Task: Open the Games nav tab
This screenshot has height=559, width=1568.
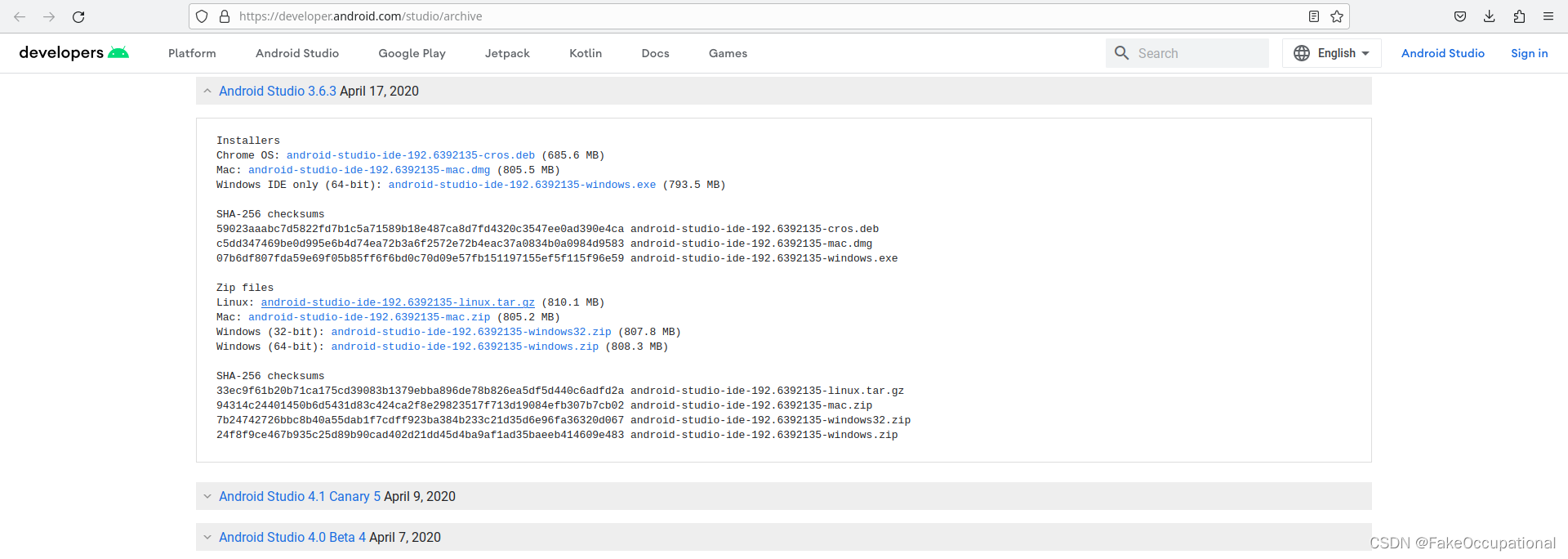Action: [728, 53]
